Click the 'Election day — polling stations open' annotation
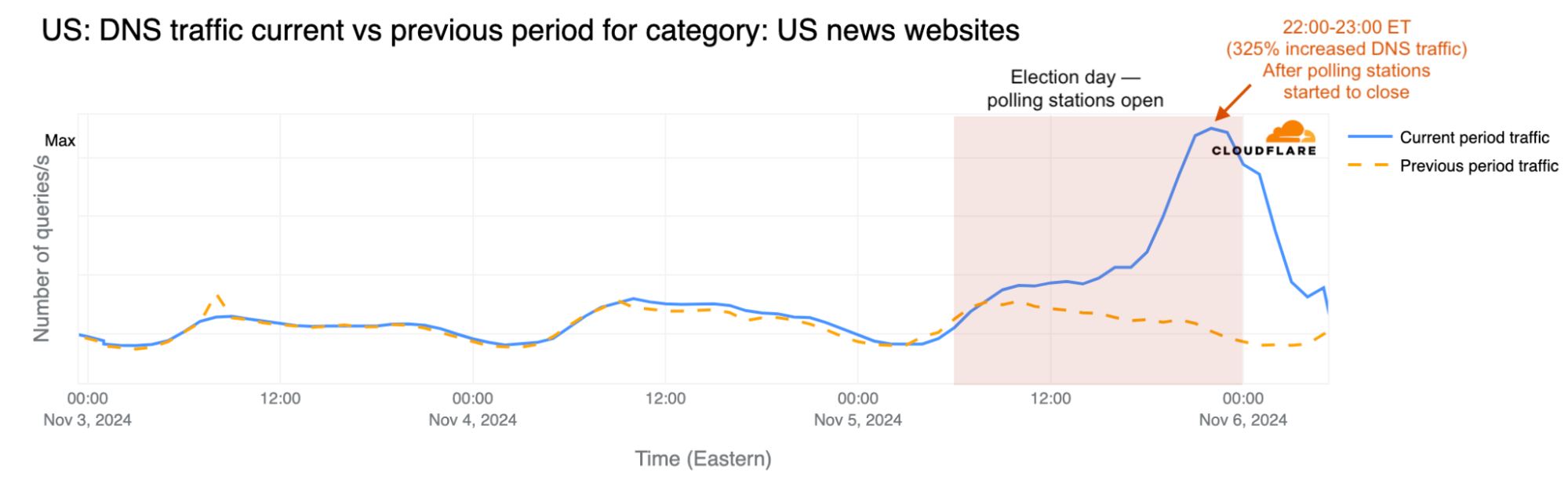The image size is (1568, 480). (x=1075, y=89)
